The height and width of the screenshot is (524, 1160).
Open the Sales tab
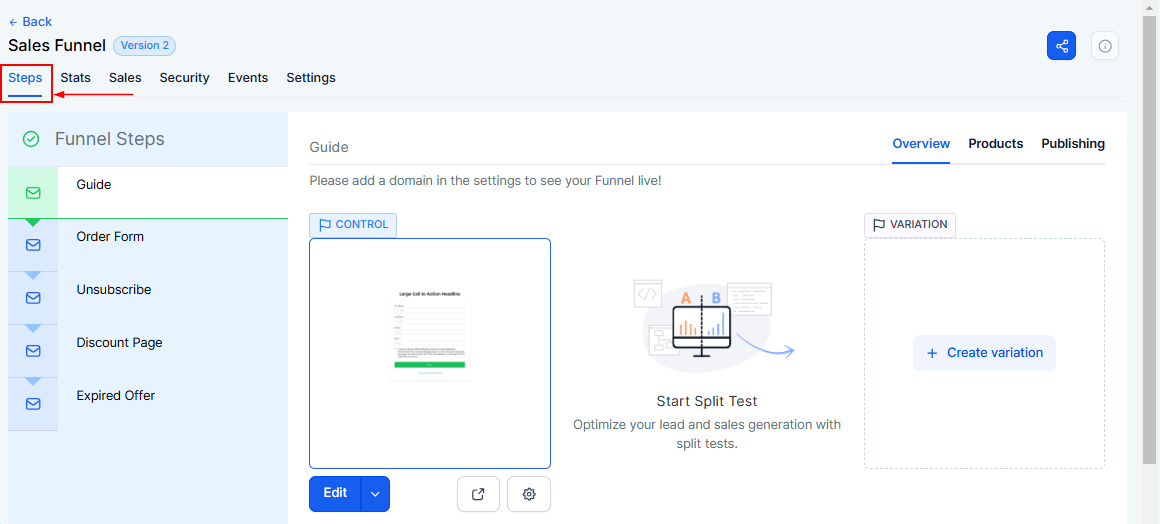[125, 78]
